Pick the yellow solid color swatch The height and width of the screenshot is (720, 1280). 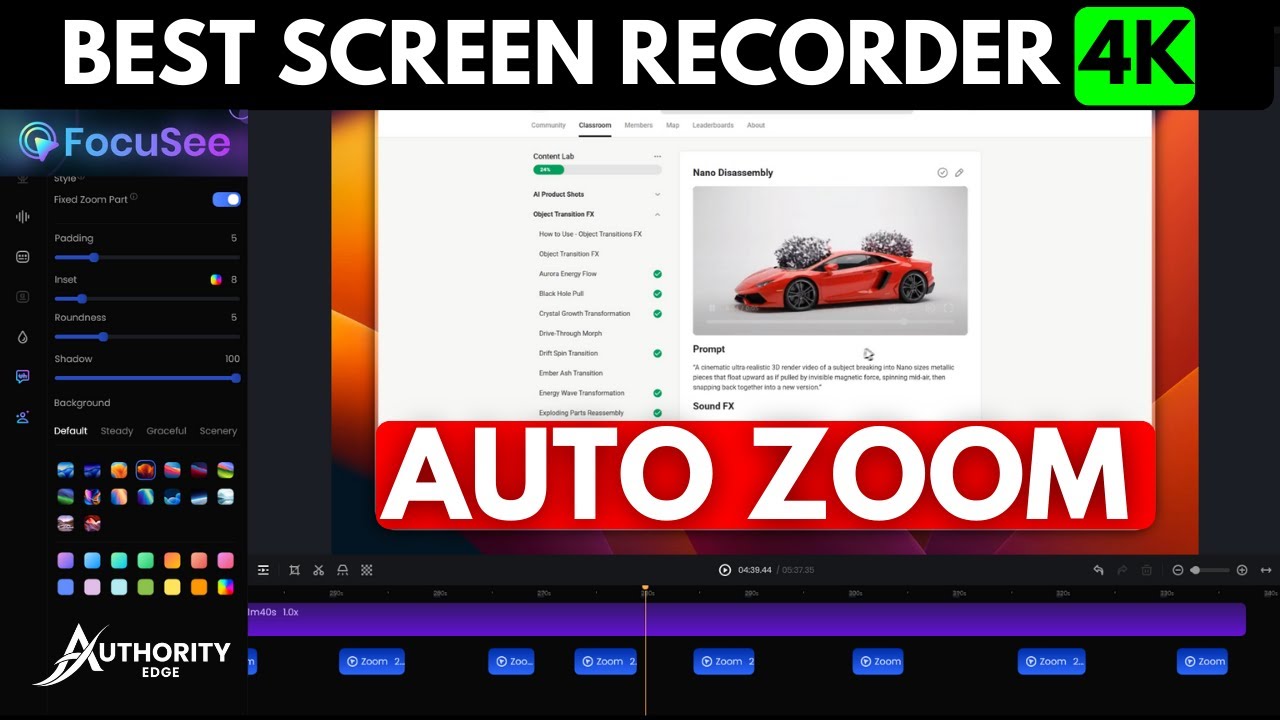click(172, 587)
